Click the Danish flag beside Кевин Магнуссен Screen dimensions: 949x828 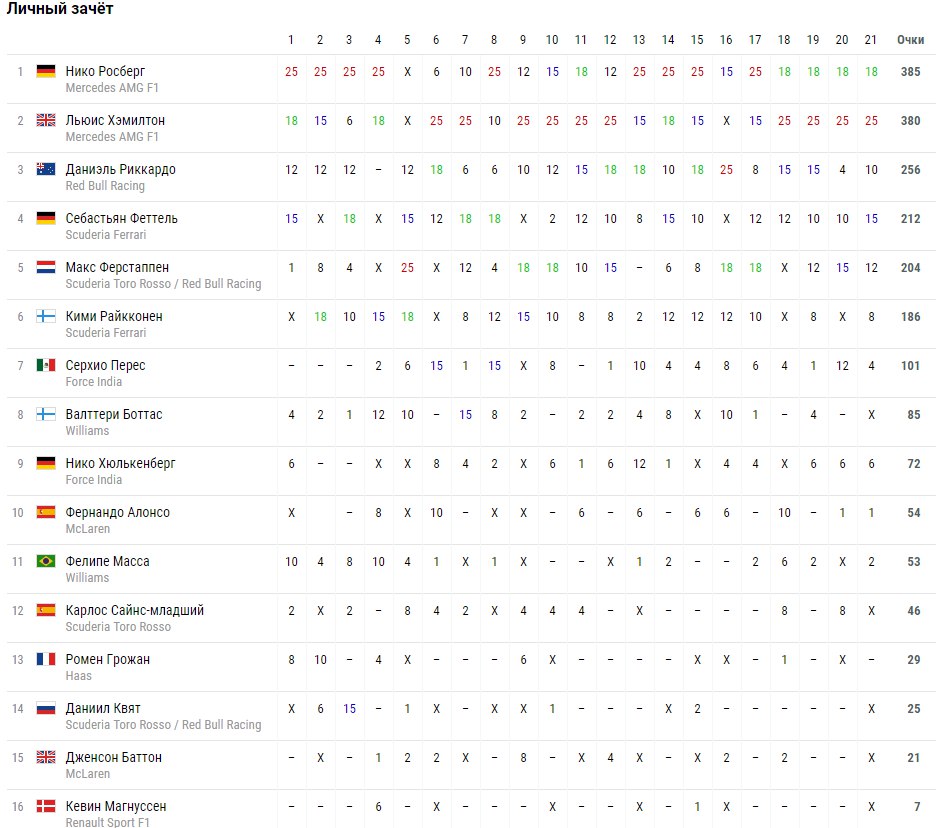45,807
